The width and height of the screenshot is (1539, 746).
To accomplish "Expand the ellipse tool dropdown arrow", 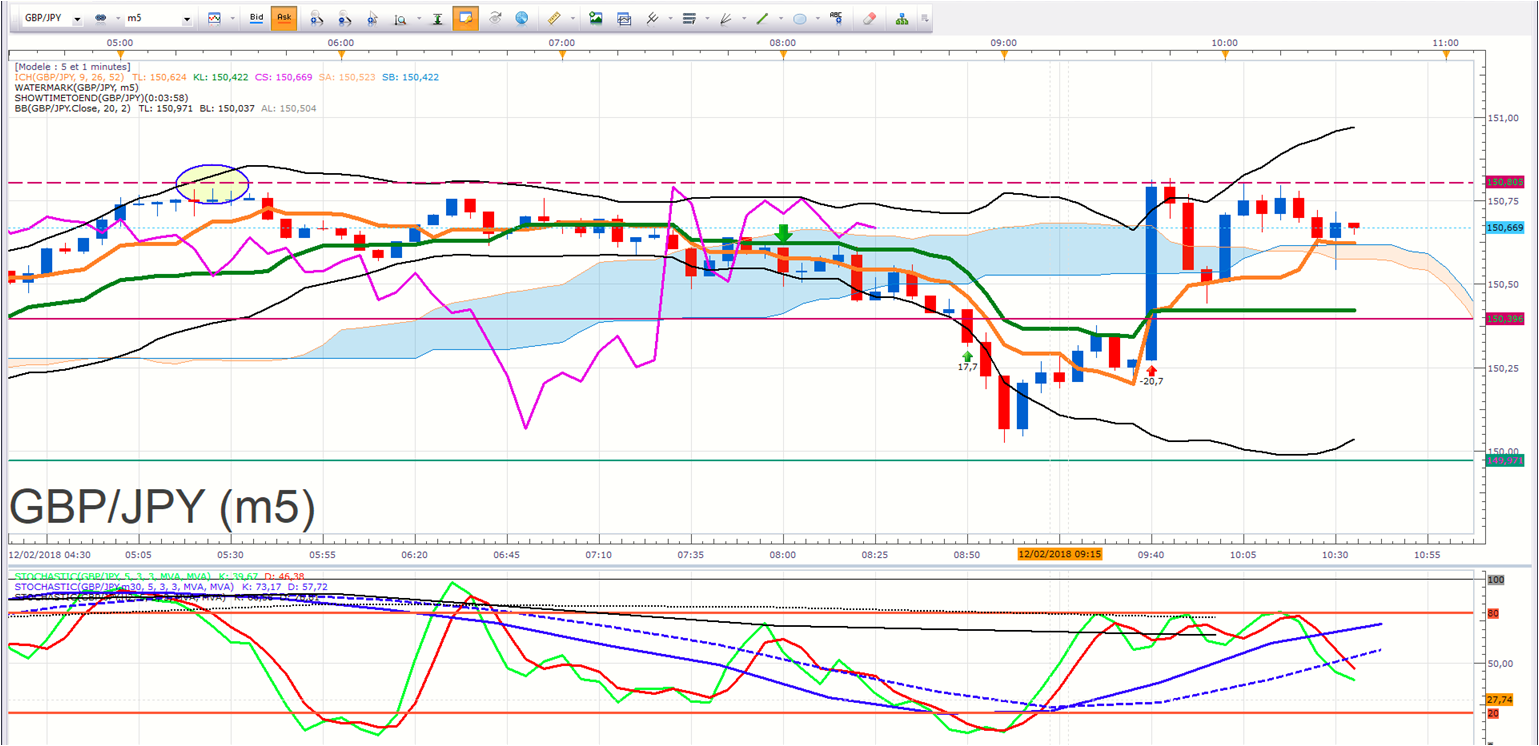I will [816, 18].
